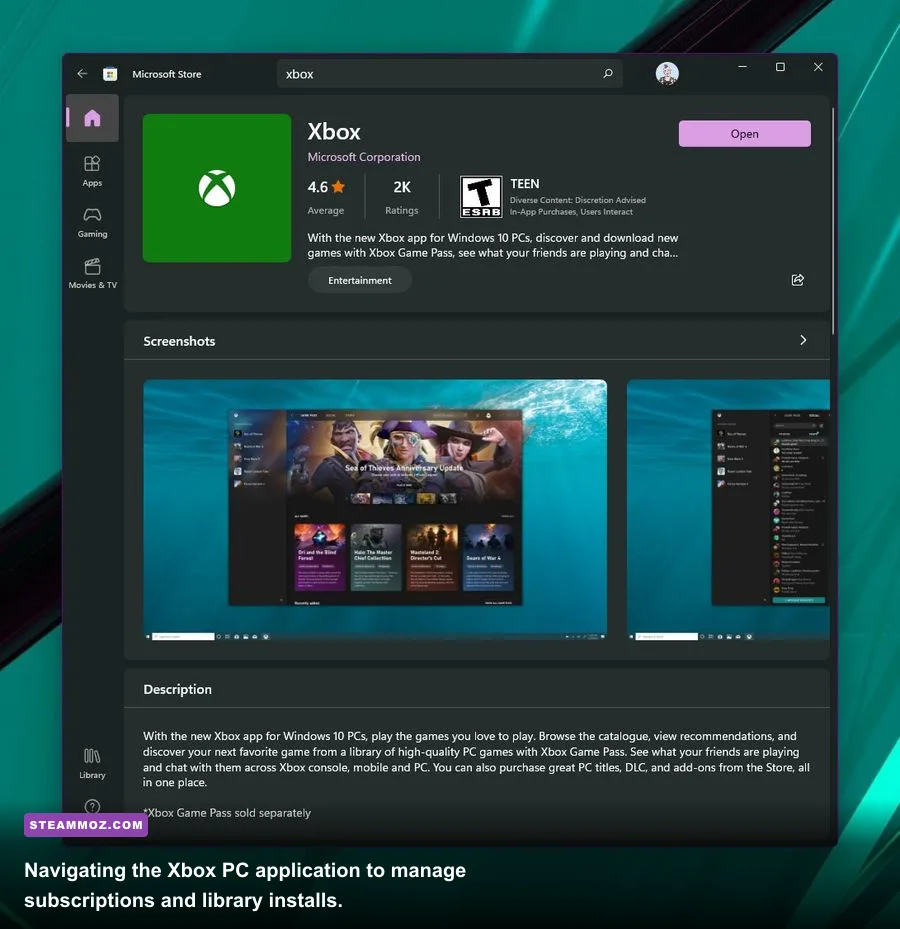The height and width of the screenshot is (929, 900).
Task: Share the Xbox app page
Action: [797, 280]
